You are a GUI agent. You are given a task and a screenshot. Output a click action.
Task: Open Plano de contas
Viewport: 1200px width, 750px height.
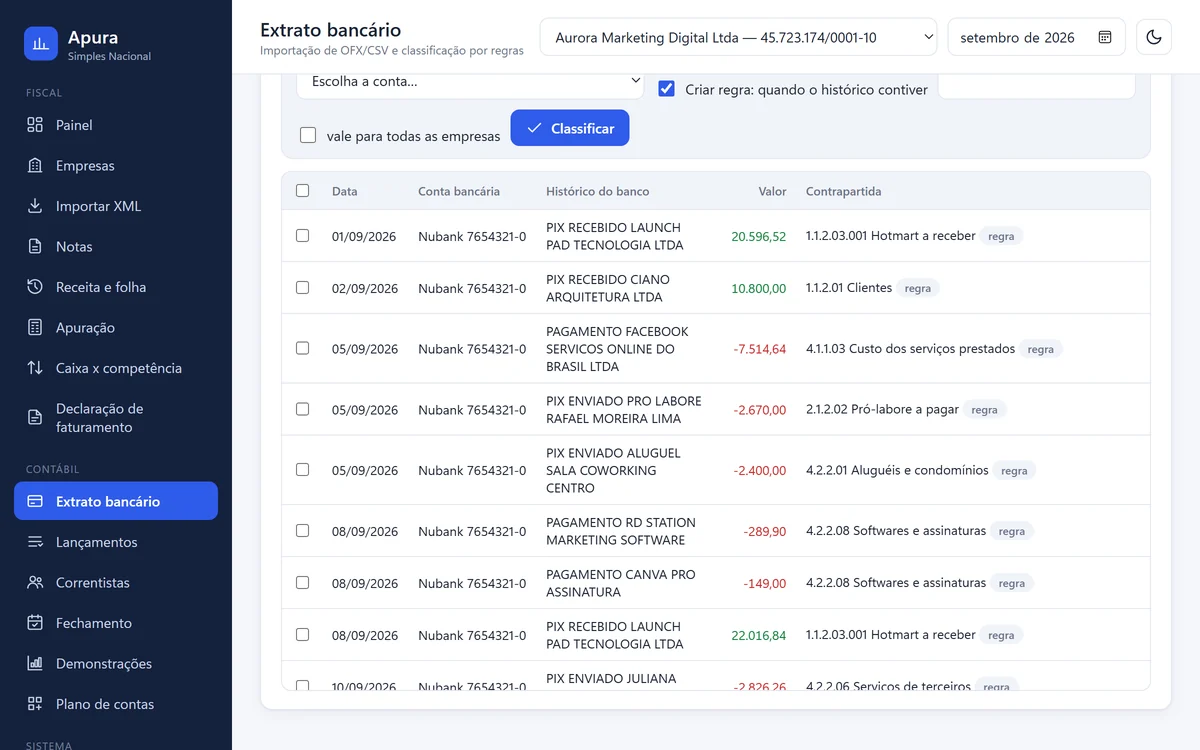[116, 704]
